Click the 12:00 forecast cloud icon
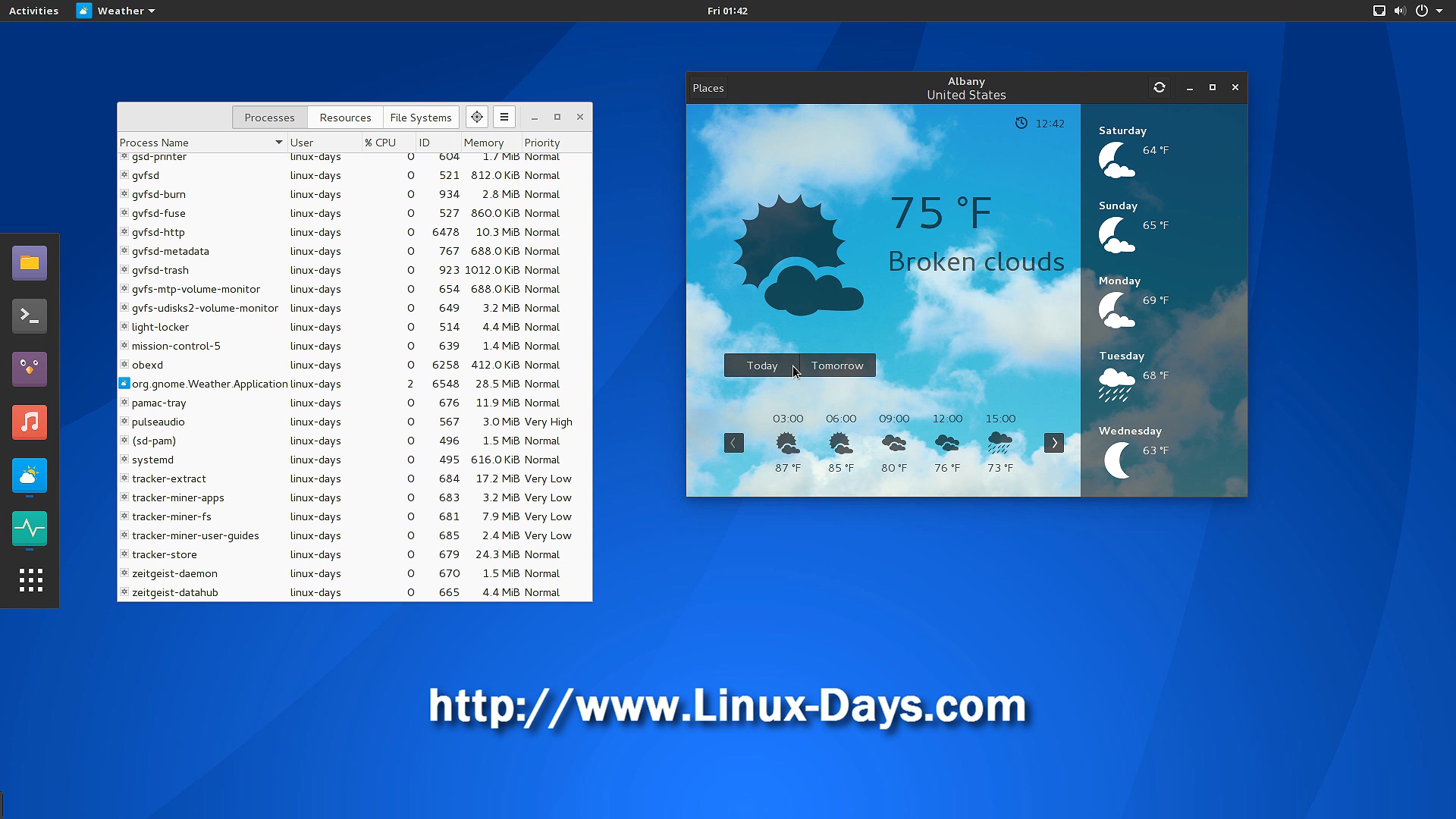 [x=947, y=443]
